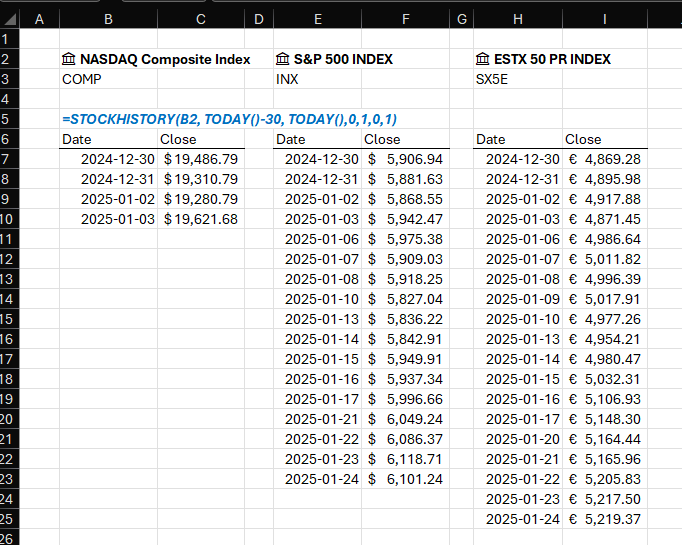682x545 pixels.
Task: Select ESTX date 2025-01-20 in column H
Action: [518, 439]
